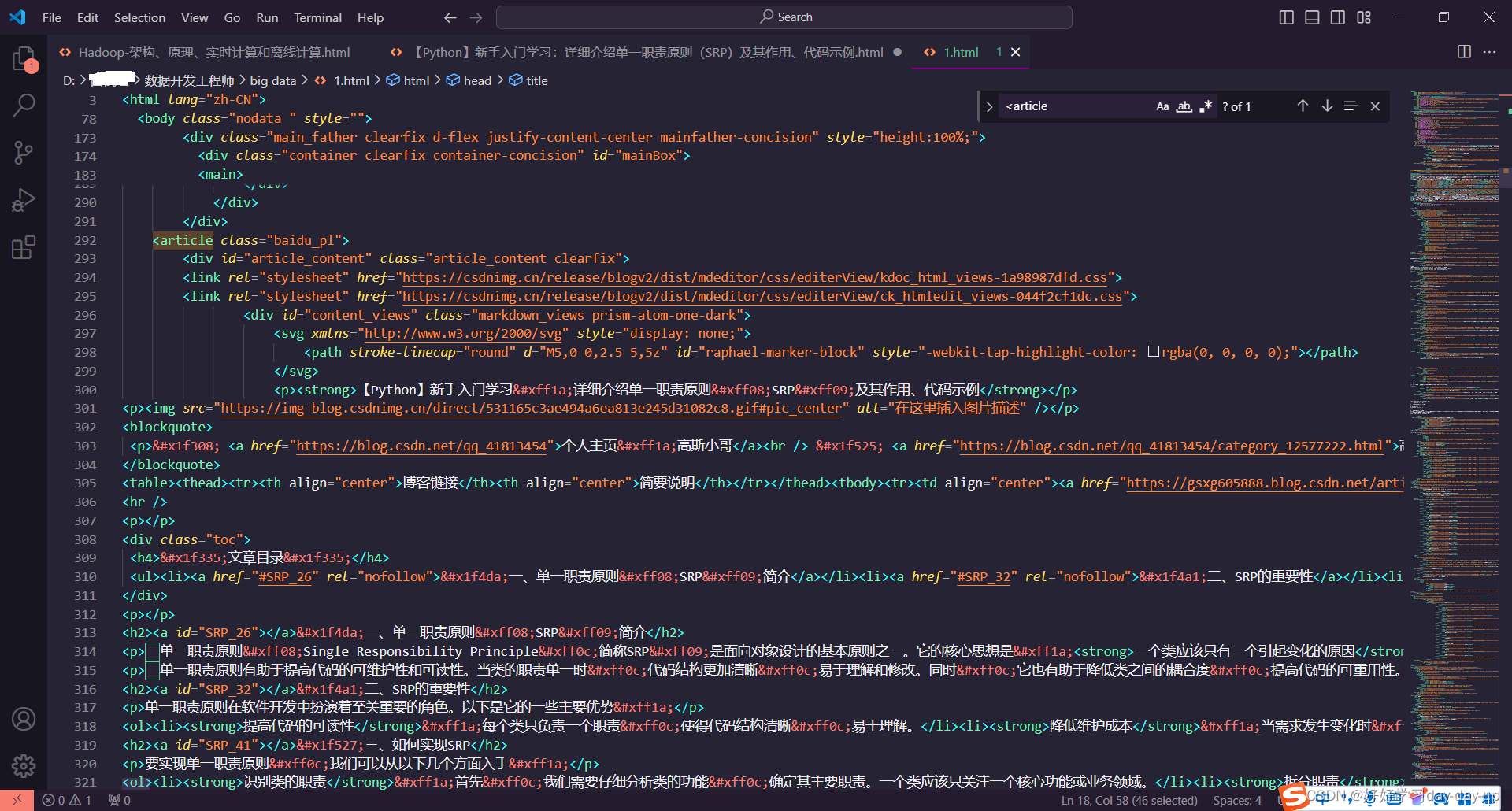Image resolution: width=1512 pixels, height=811 pixels.
Task: Open the Search view in activity bar
Action: pos(24,105)
